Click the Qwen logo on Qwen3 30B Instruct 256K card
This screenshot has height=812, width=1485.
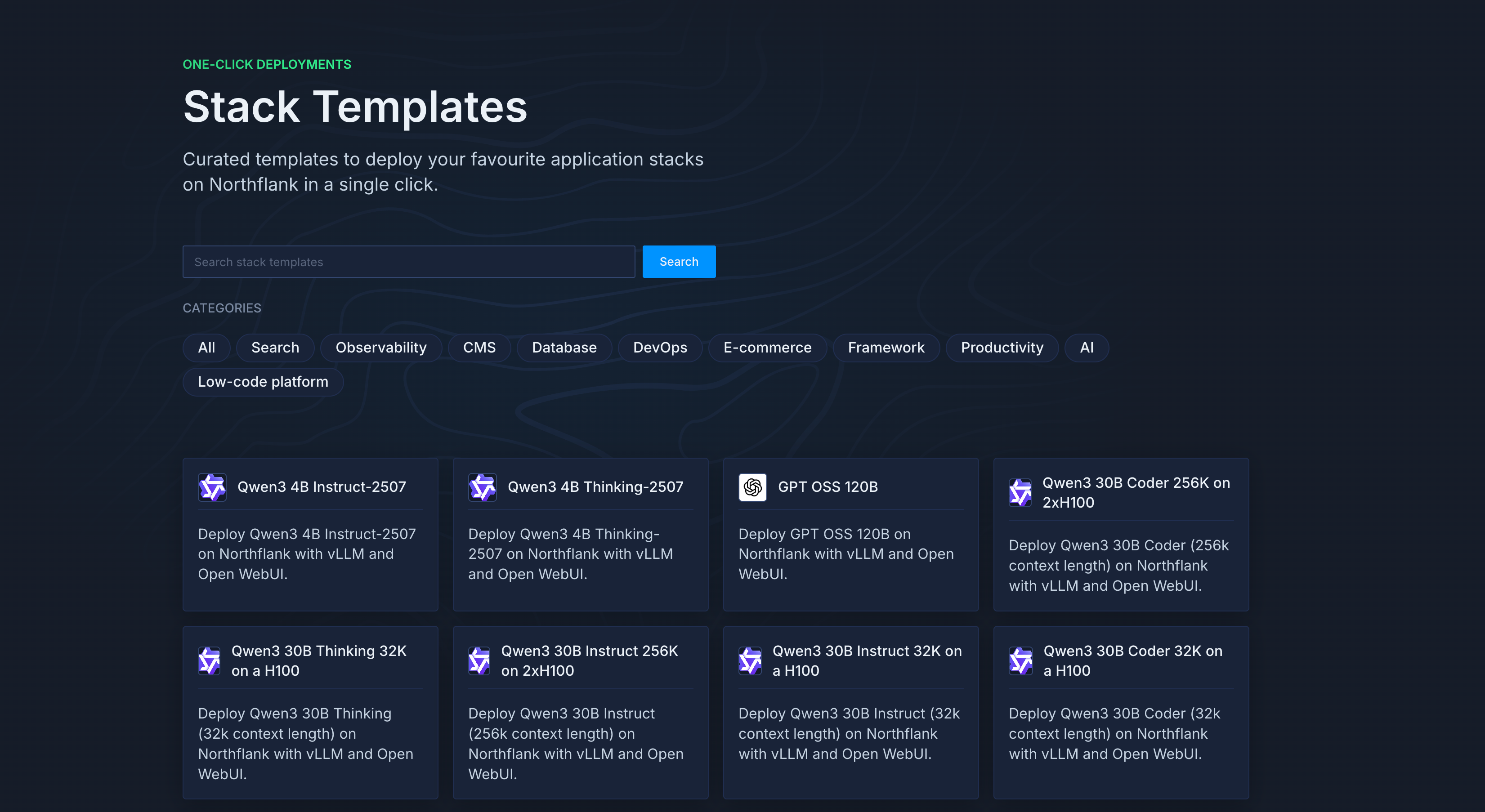[x=479, y=660]
